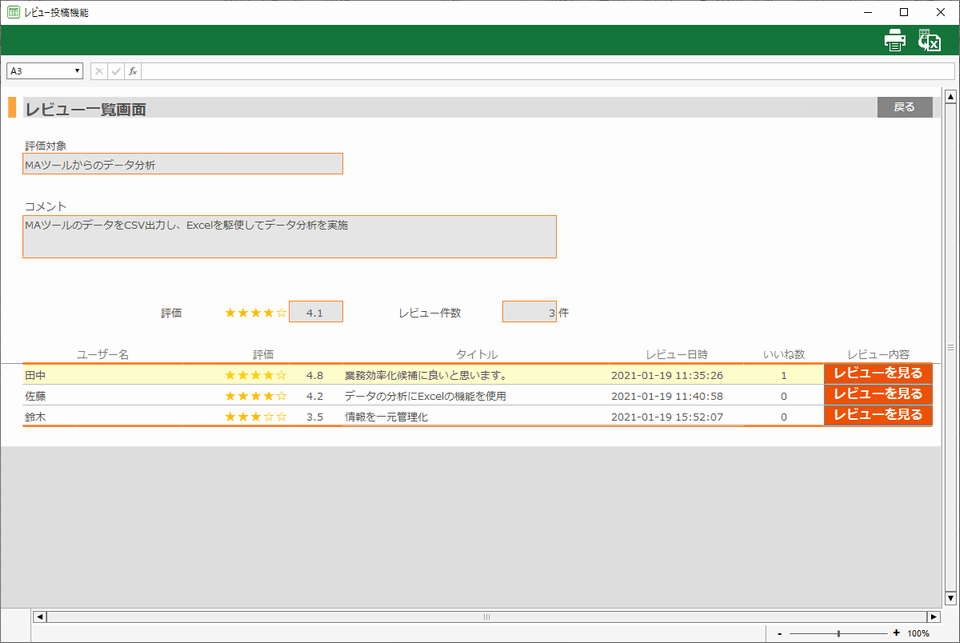Click the horizontal scrollbar right arrow
This screenshot has width=960, height=643.
click(933, 617)
